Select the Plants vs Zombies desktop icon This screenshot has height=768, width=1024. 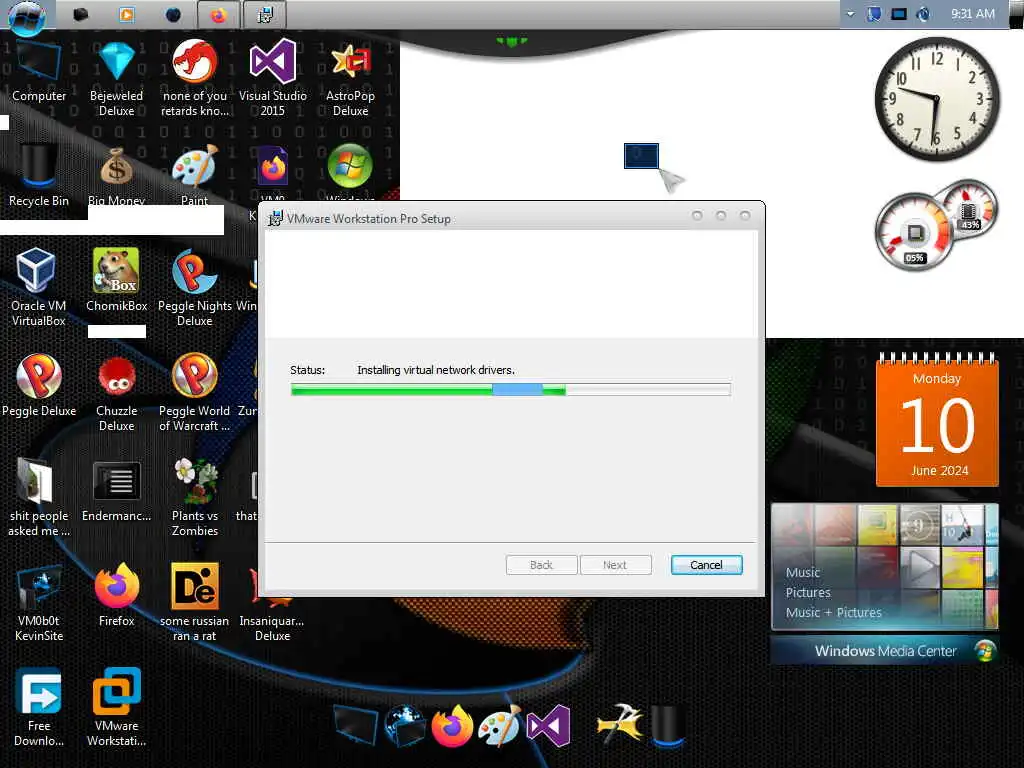click(x=194, y=498)
